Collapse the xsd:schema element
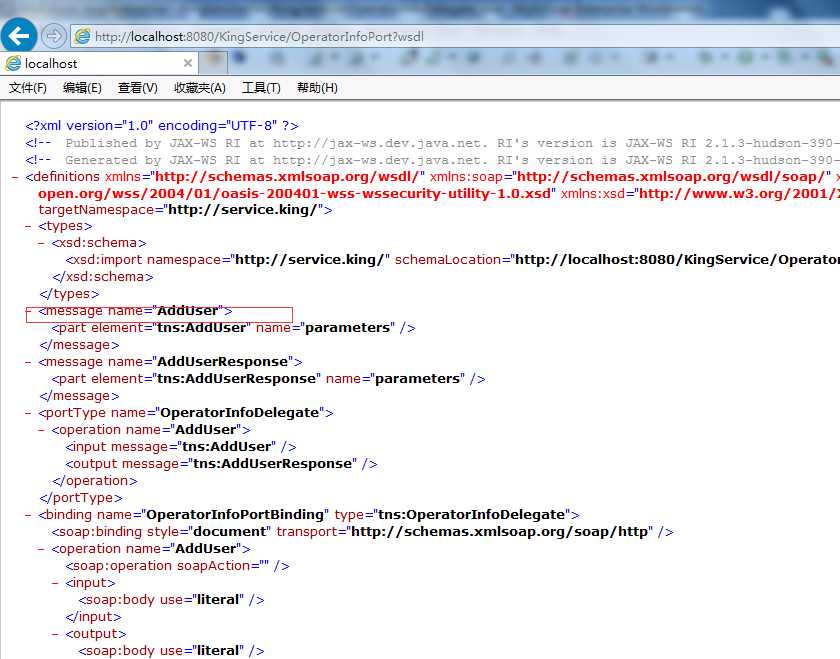The height and width of the screenshot is (659, 840). tap(41, 243)
